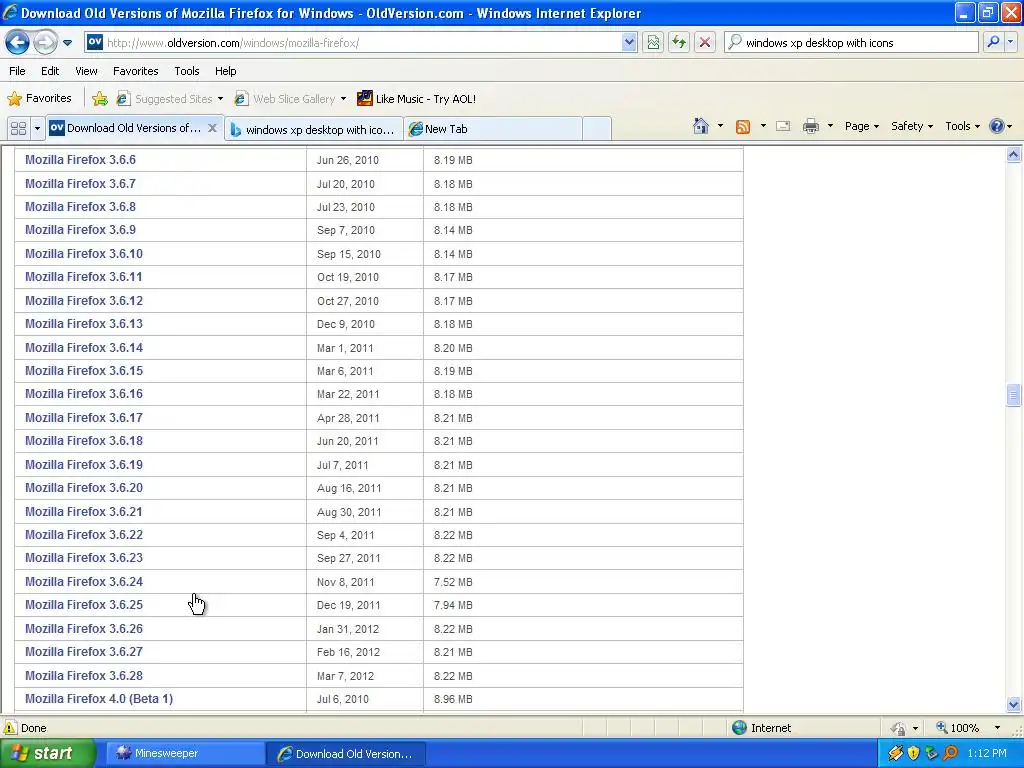Open the Tools menu in the menu bar

point(187,71)
